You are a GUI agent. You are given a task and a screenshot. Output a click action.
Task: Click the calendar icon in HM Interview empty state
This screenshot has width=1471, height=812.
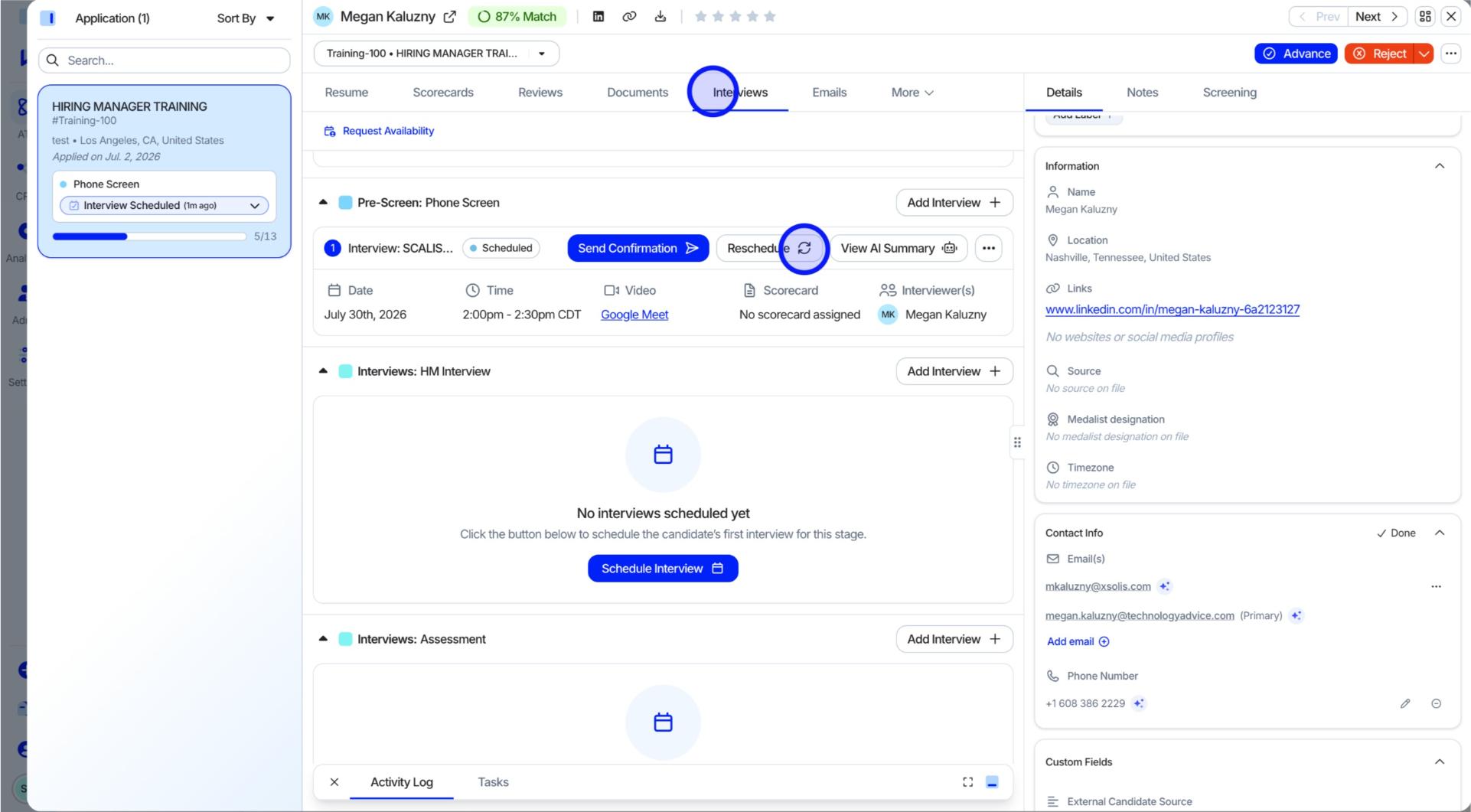point(663,455)
